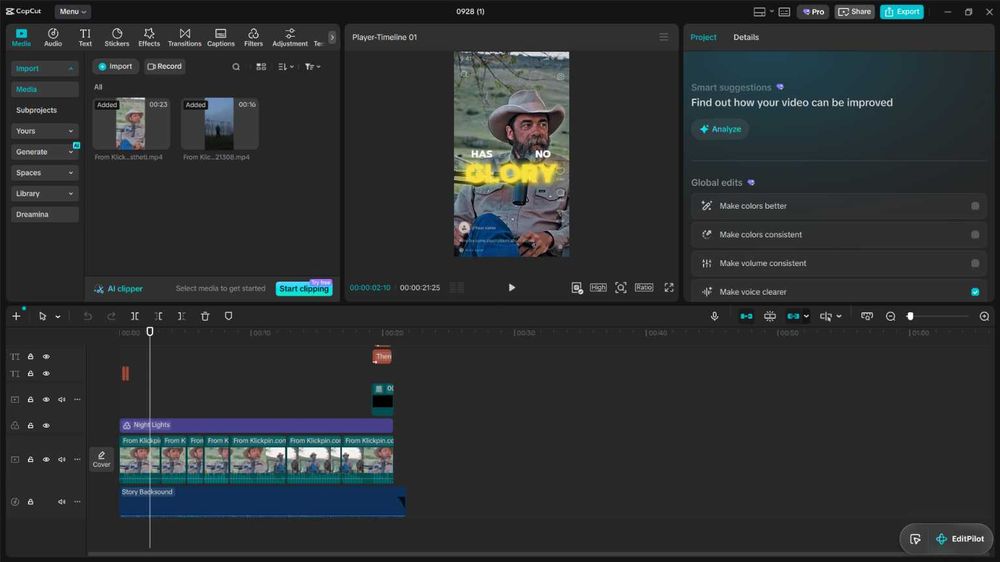Open the Stickers panel

coord(117,38)
